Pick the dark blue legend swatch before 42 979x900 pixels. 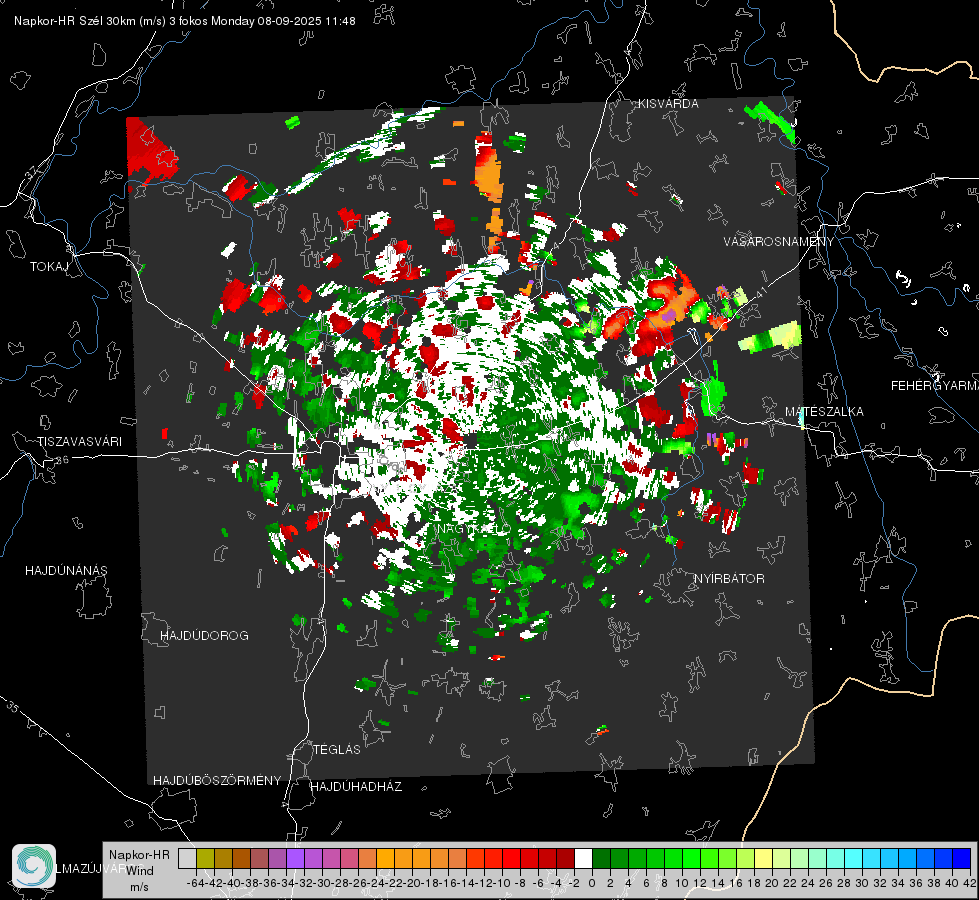coord(962,858)
